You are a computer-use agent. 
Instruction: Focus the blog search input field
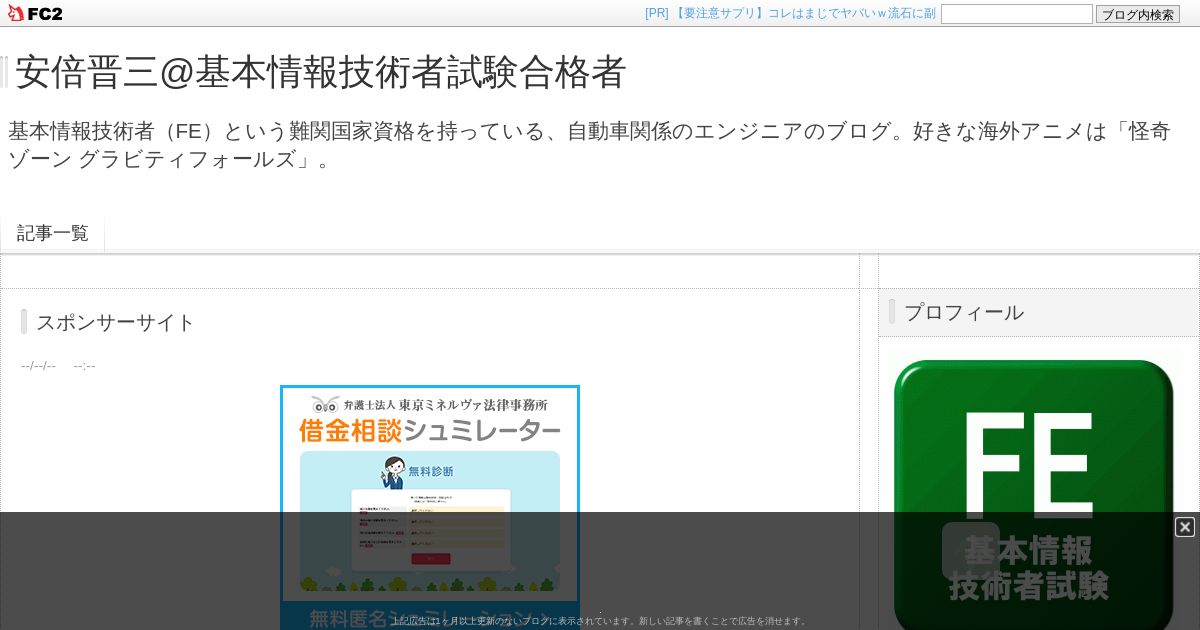point(1016,14)
